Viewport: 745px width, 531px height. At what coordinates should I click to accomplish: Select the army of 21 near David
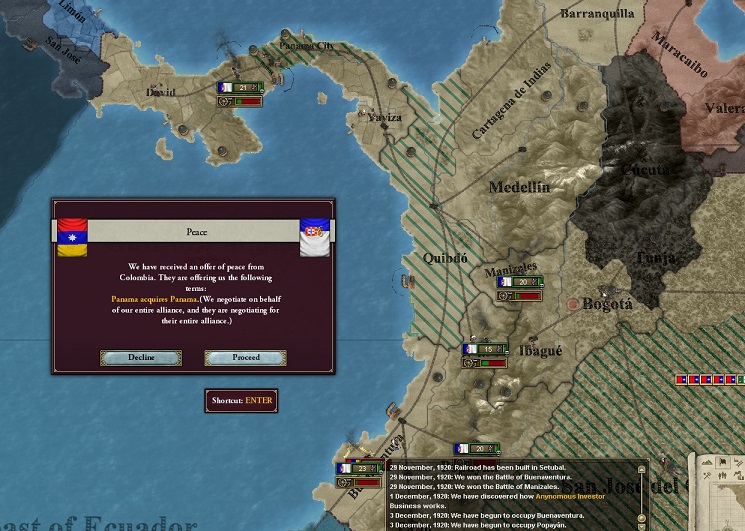click(x=241, y=88)
